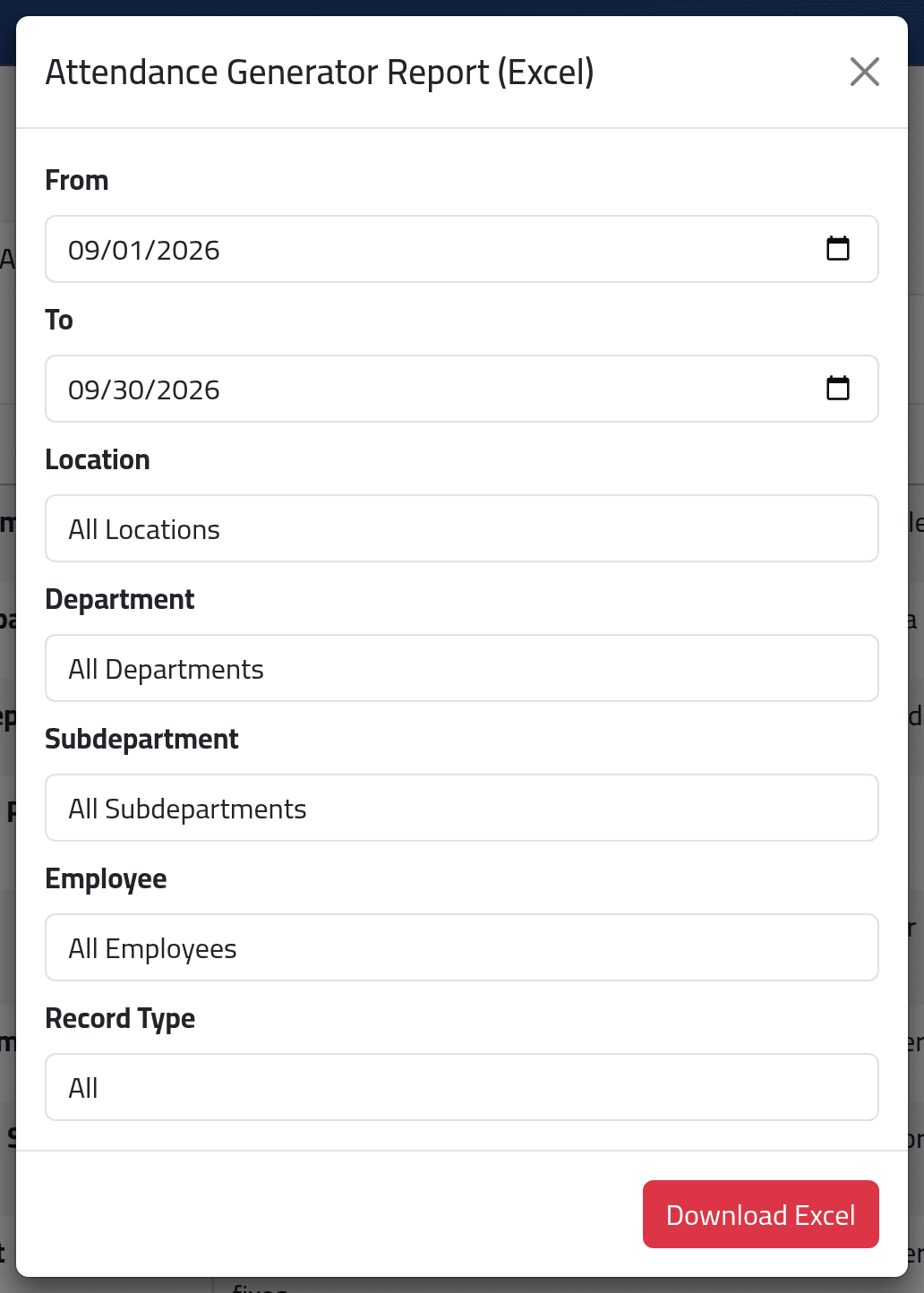Click the From date field 09/01/2026
The image size is (924, 1293).
pos(462,249)
